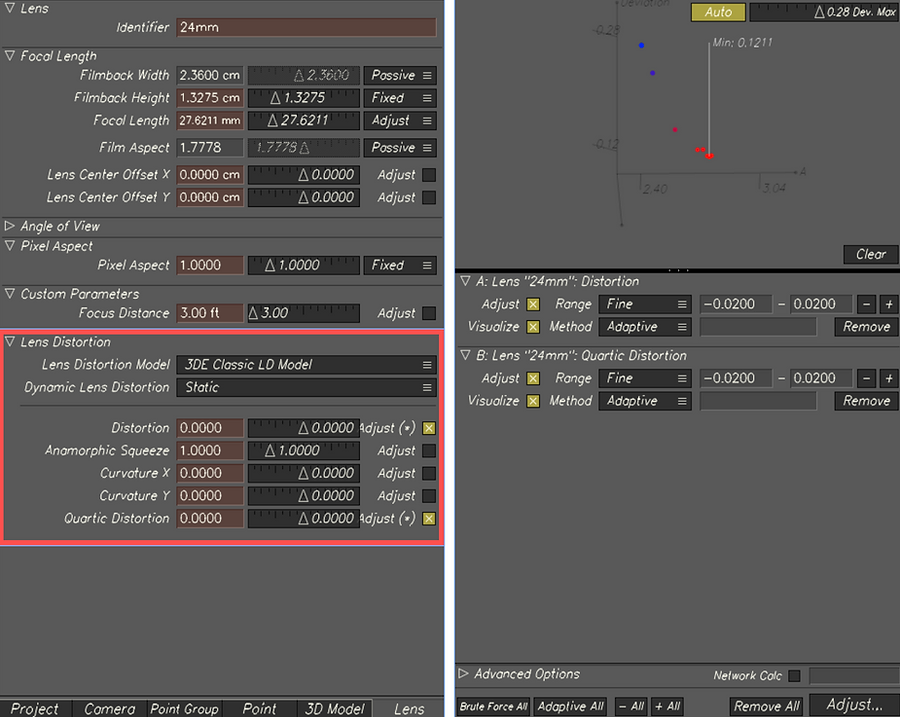The width and height of the screenshot is (900, 717).
Task: Click the '- All' button
Action: click(x=631, y=706)
